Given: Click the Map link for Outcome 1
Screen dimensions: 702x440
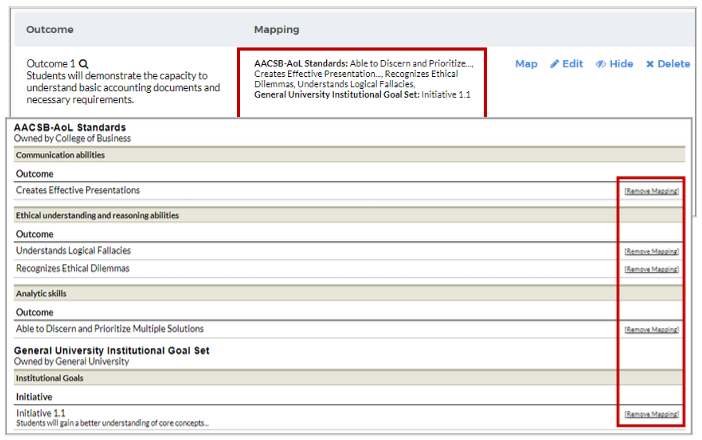Looking at the screenshot, I should pos(526,64).
